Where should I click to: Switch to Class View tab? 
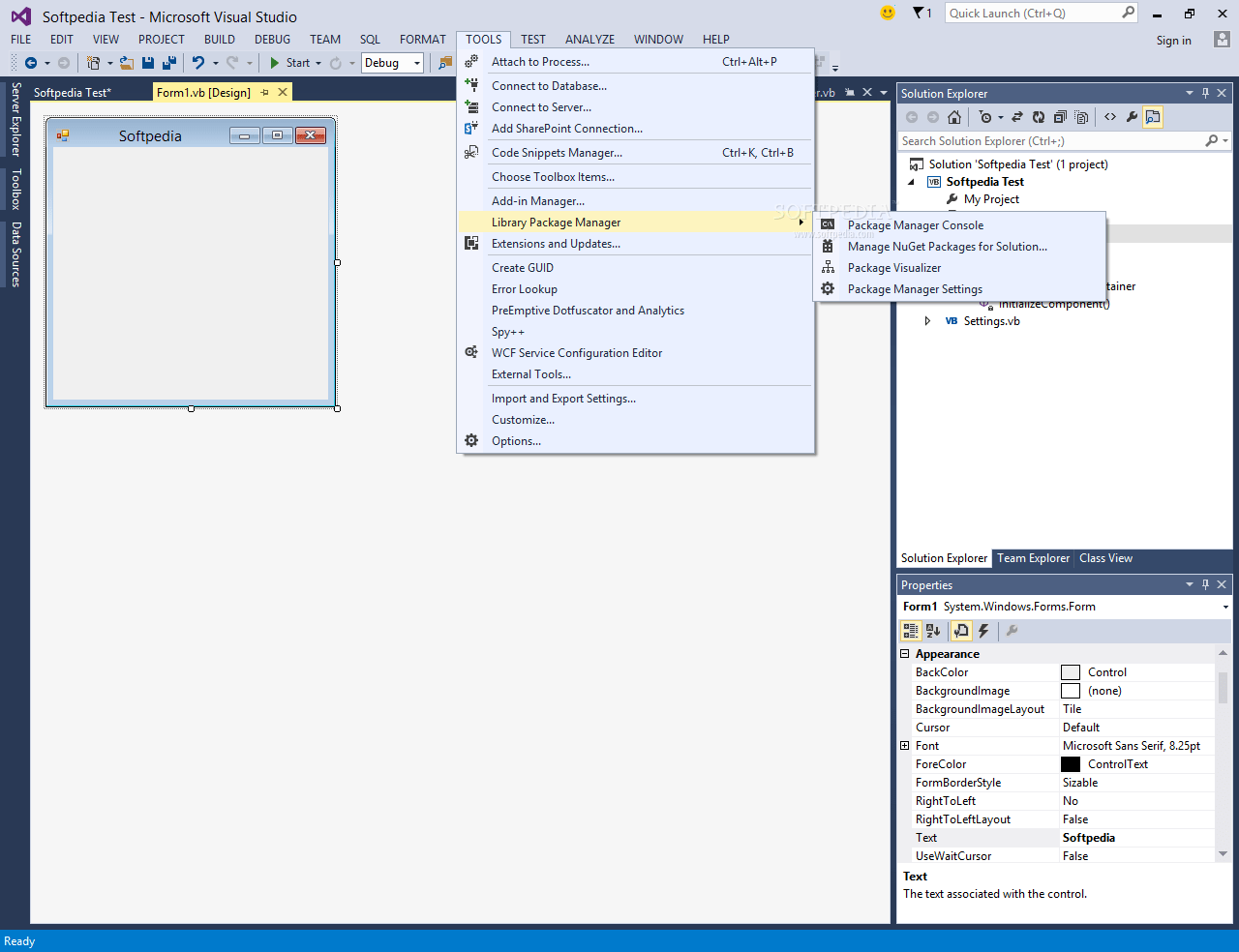(1105, 558)
